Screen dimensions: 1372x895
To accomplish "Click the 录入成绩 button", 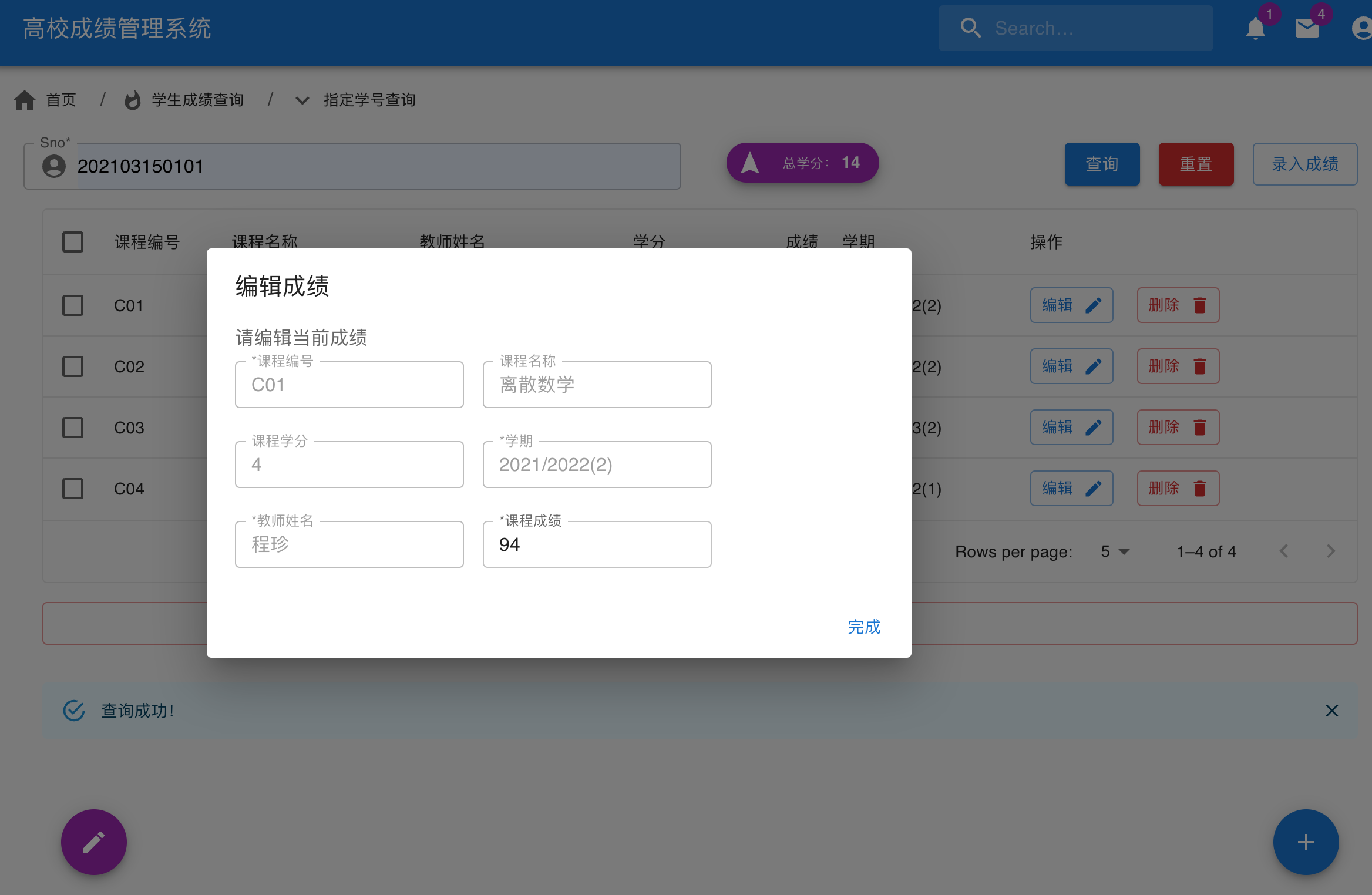I will [1304, 164].
